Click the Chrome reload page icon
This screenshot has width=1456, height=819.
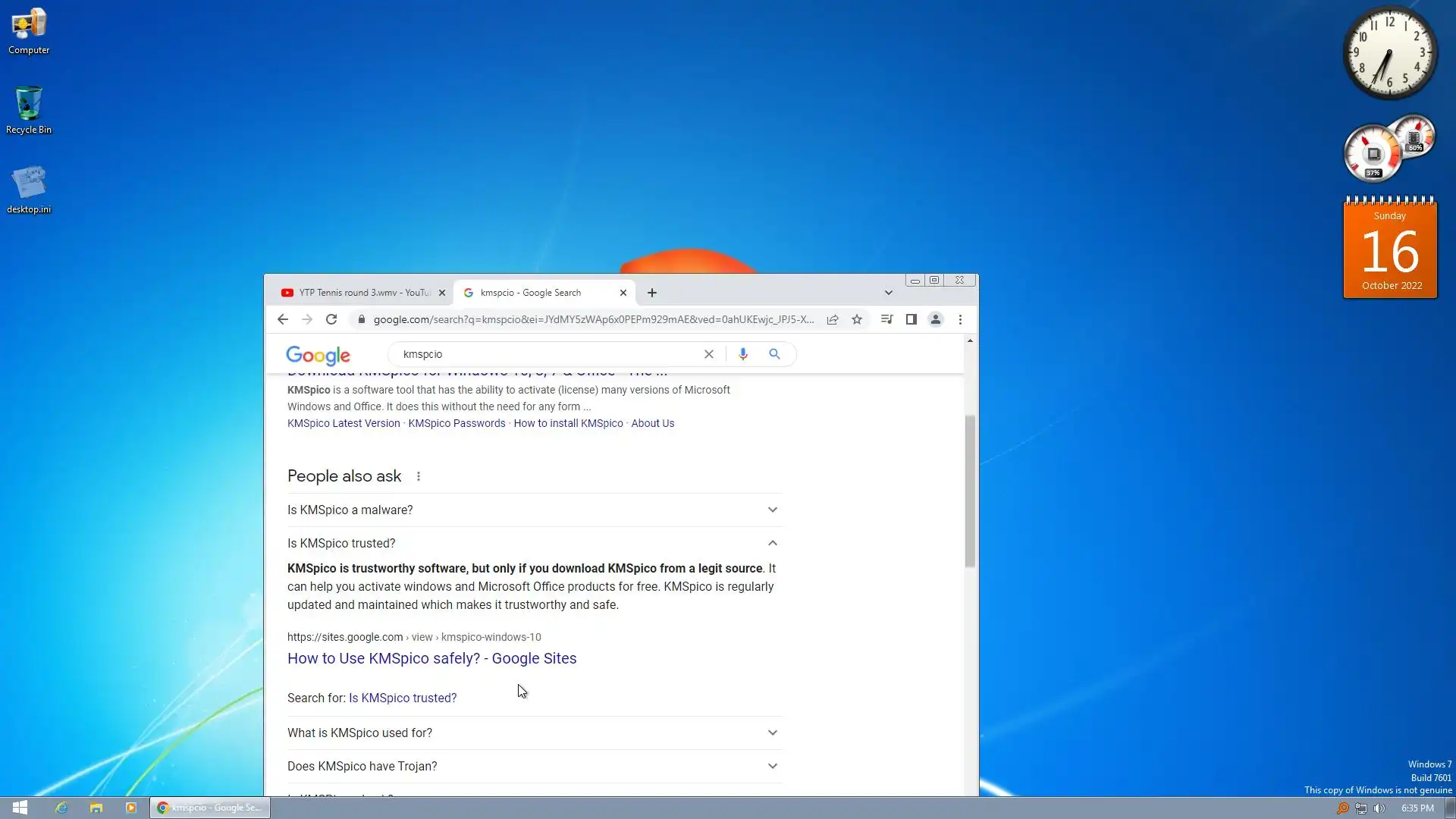tap(331, 319)
